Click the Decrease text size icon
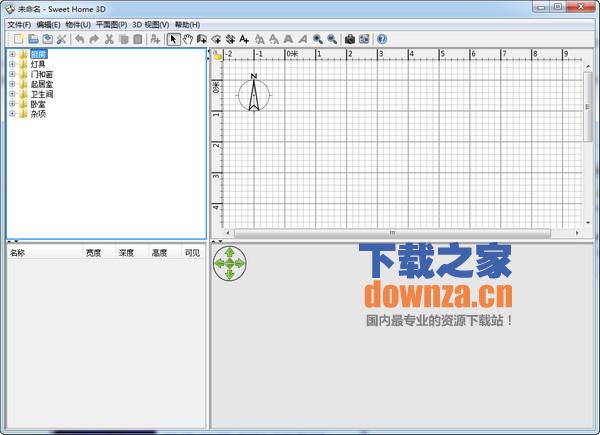This screenshot has width=600, height=435. (274, 39)
